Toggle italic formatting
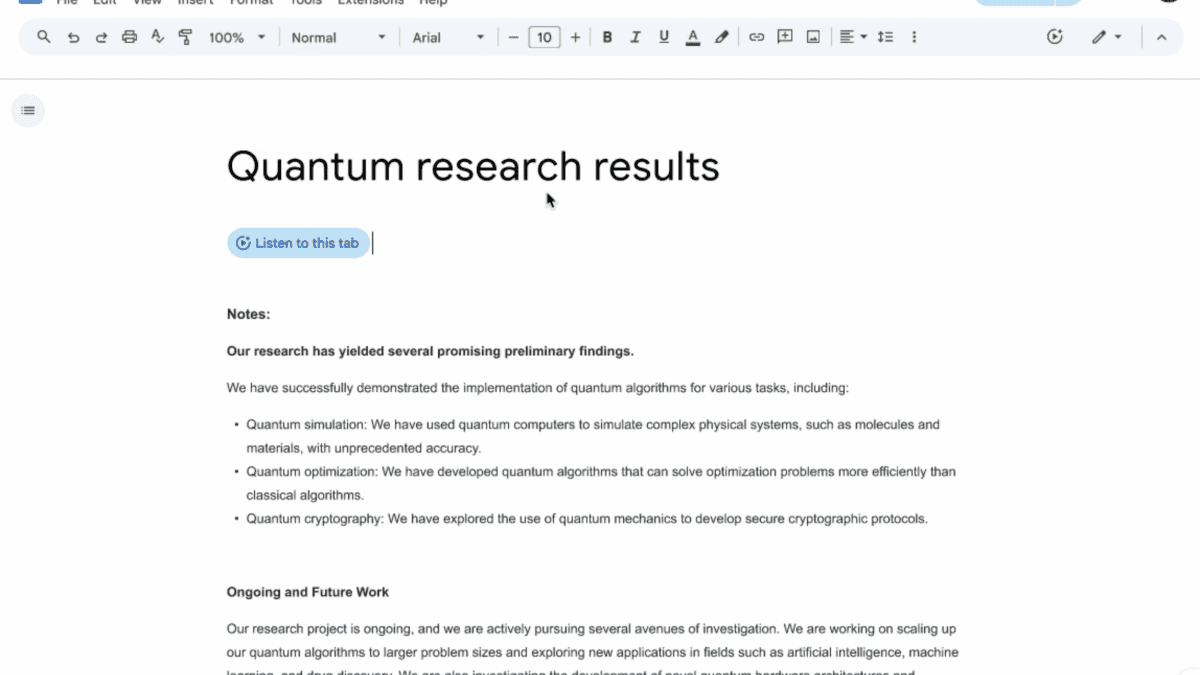This screenshot has width=1200, height=675. point(635,37)
